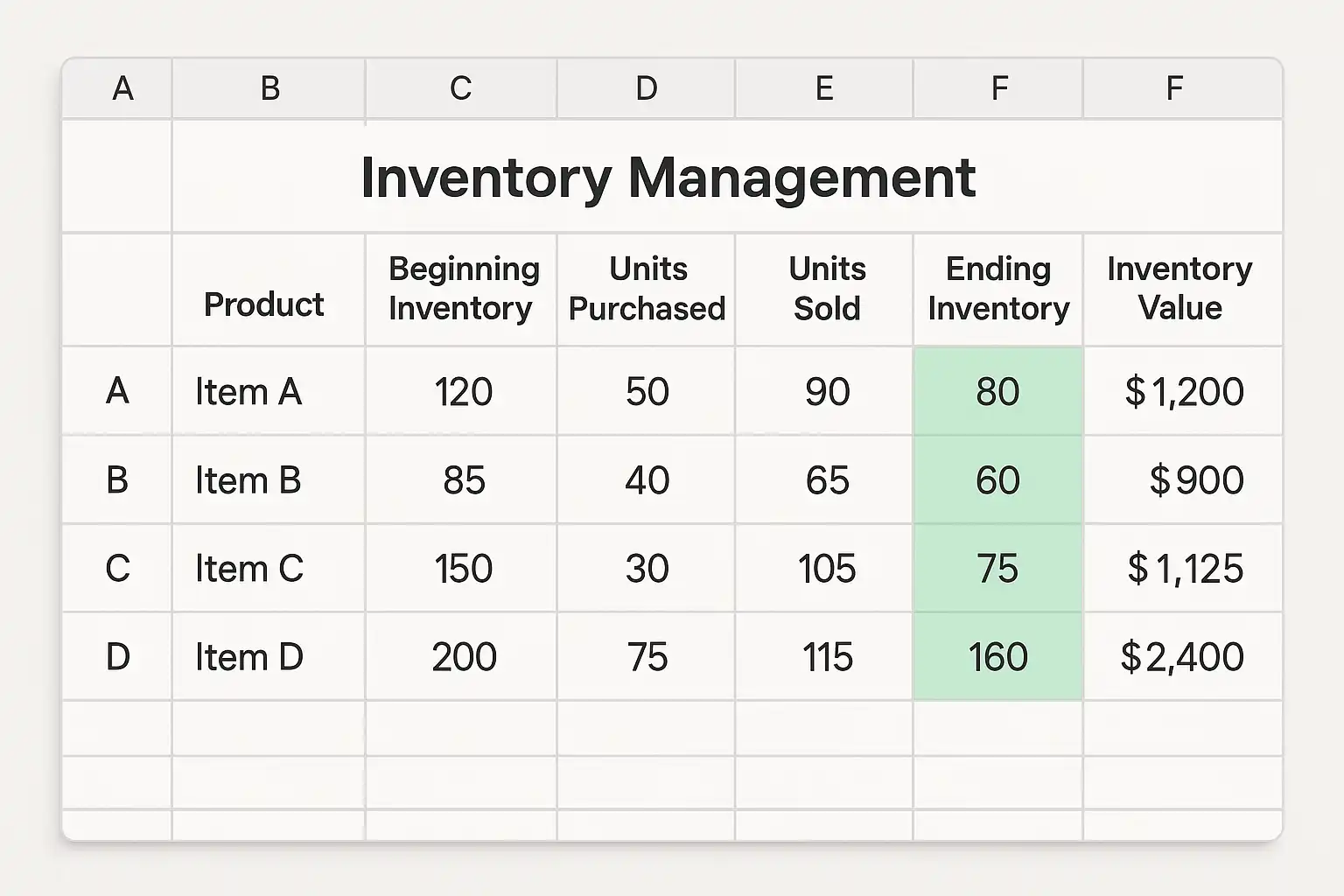This screenshot has width=1344, height=896.
Task: Click the "Inventory Management" title cell
Action: pyautogui.click(x=667, y=178)
